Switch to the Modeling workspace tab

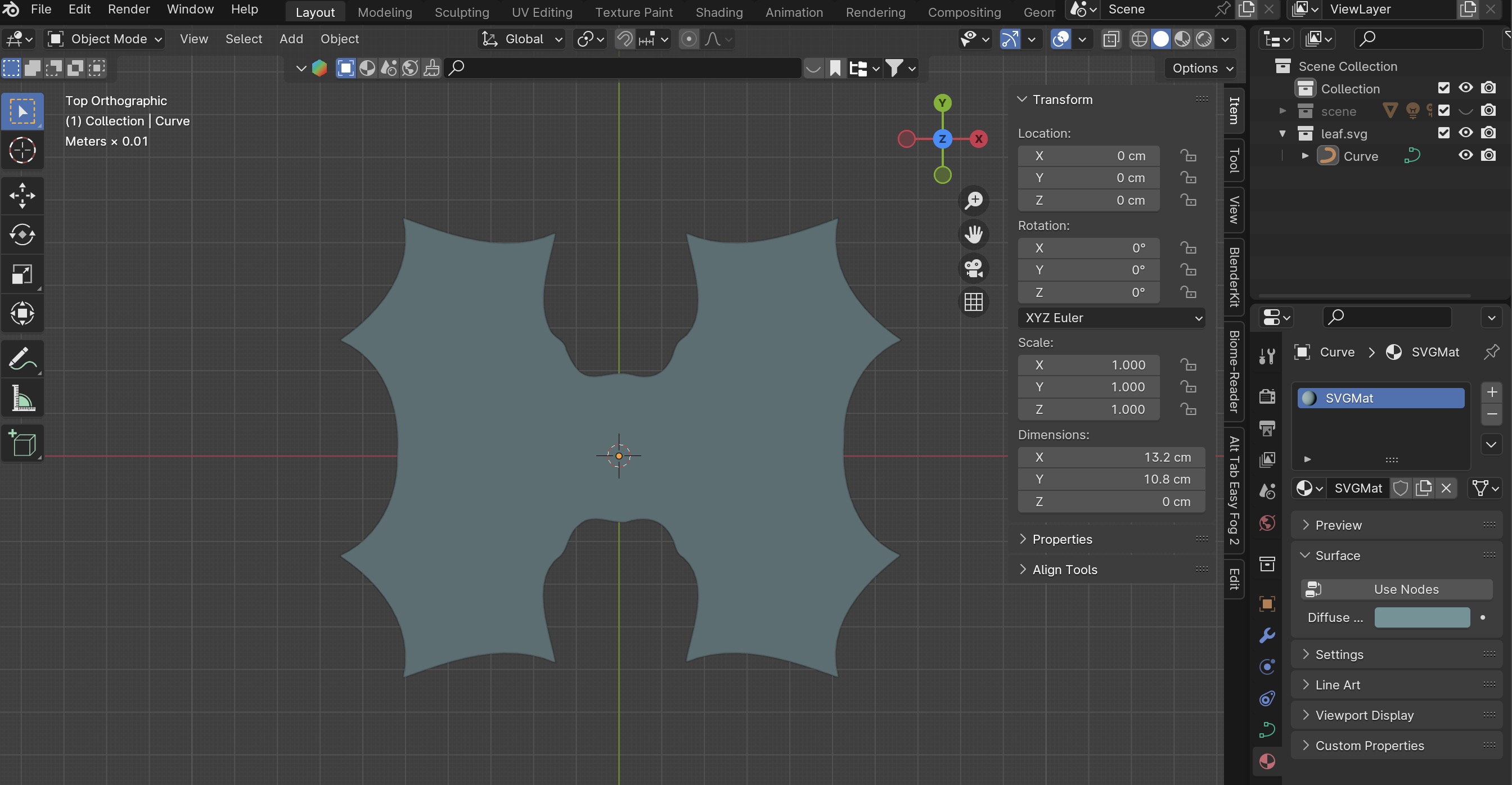click(384, 12)
